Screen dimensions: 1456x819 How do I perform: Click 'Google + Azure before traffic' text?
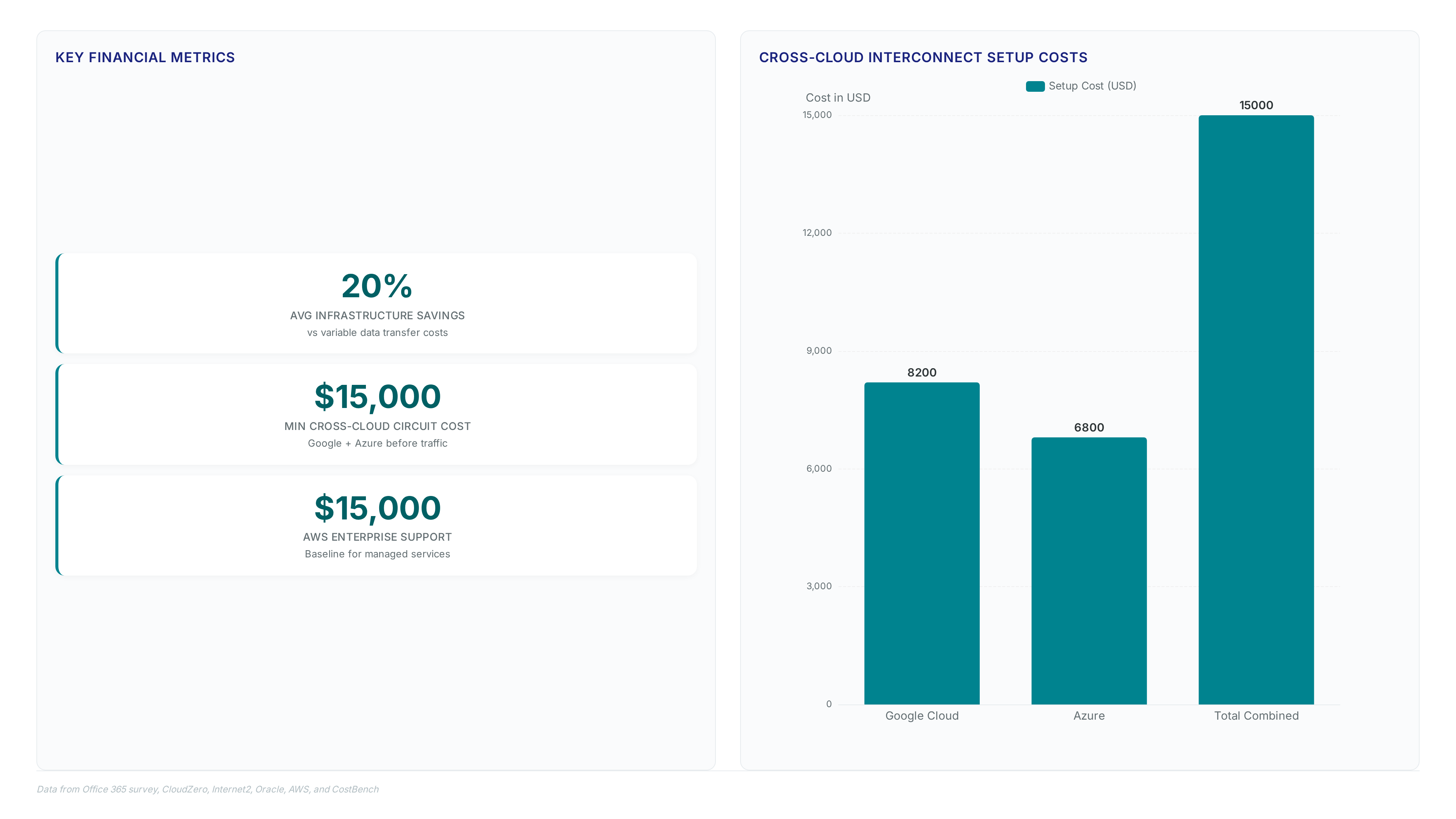pyautogui.click(x=377, y=444)
